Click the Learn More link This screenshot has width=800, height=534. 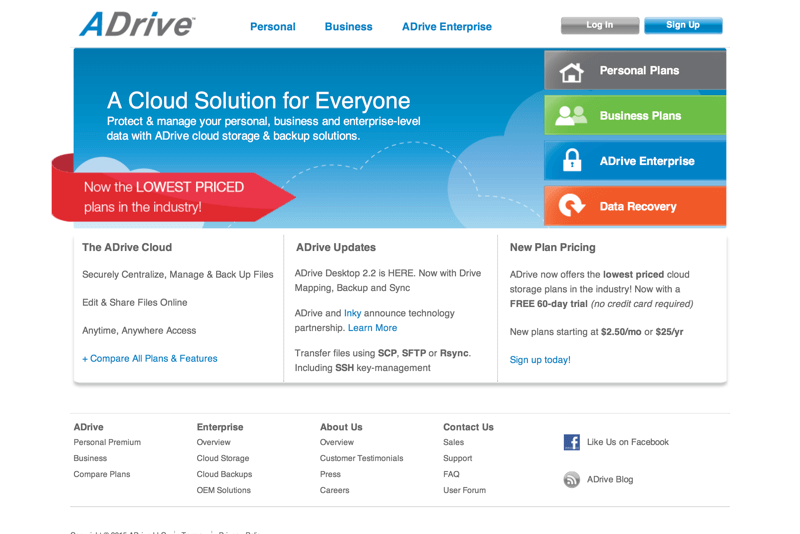click(x=372, y=328)
